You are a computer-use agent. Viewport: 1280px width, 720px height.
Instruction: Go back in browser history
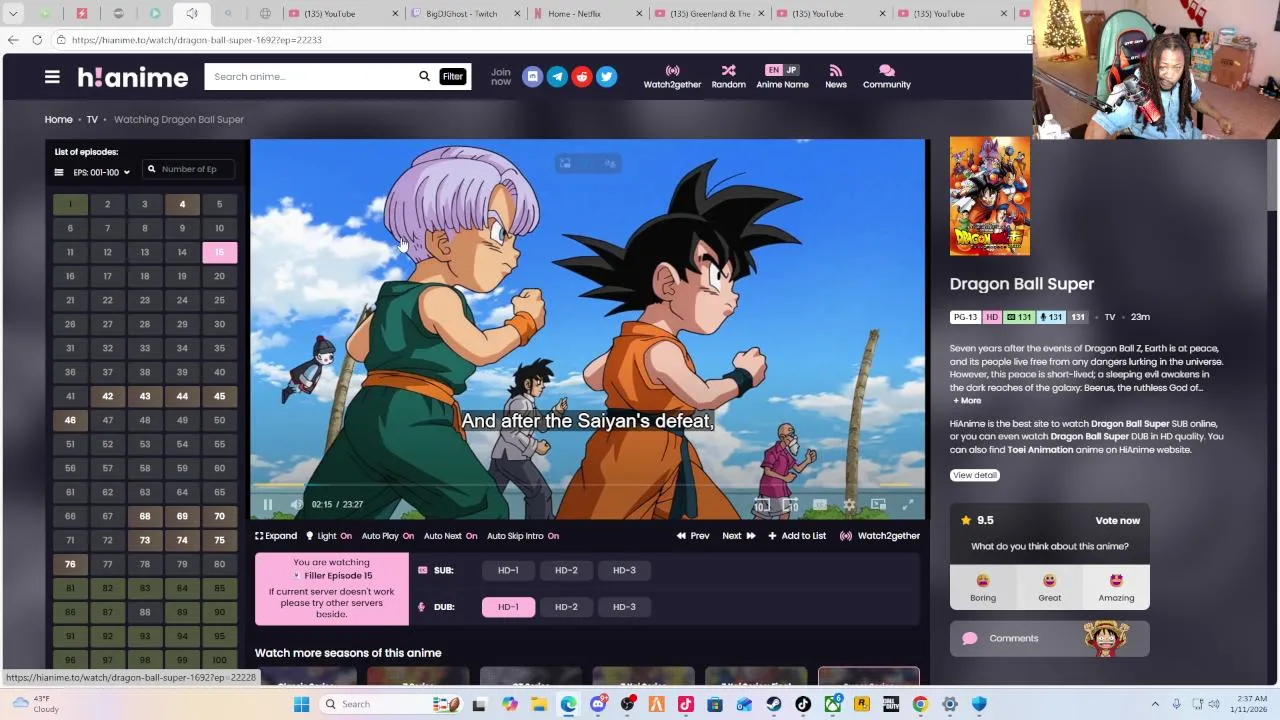[13, 40]
